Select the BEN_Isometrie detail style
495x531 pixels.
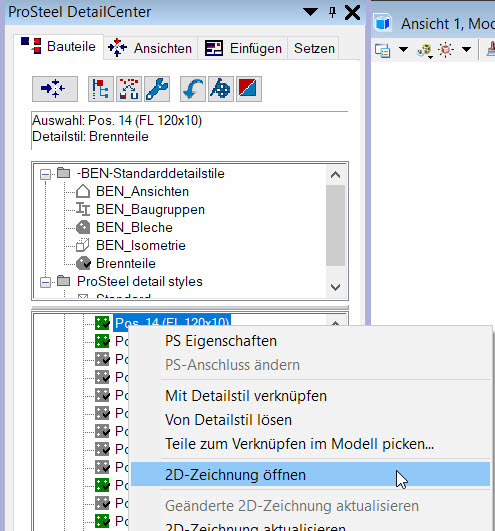tap(141, 245)
